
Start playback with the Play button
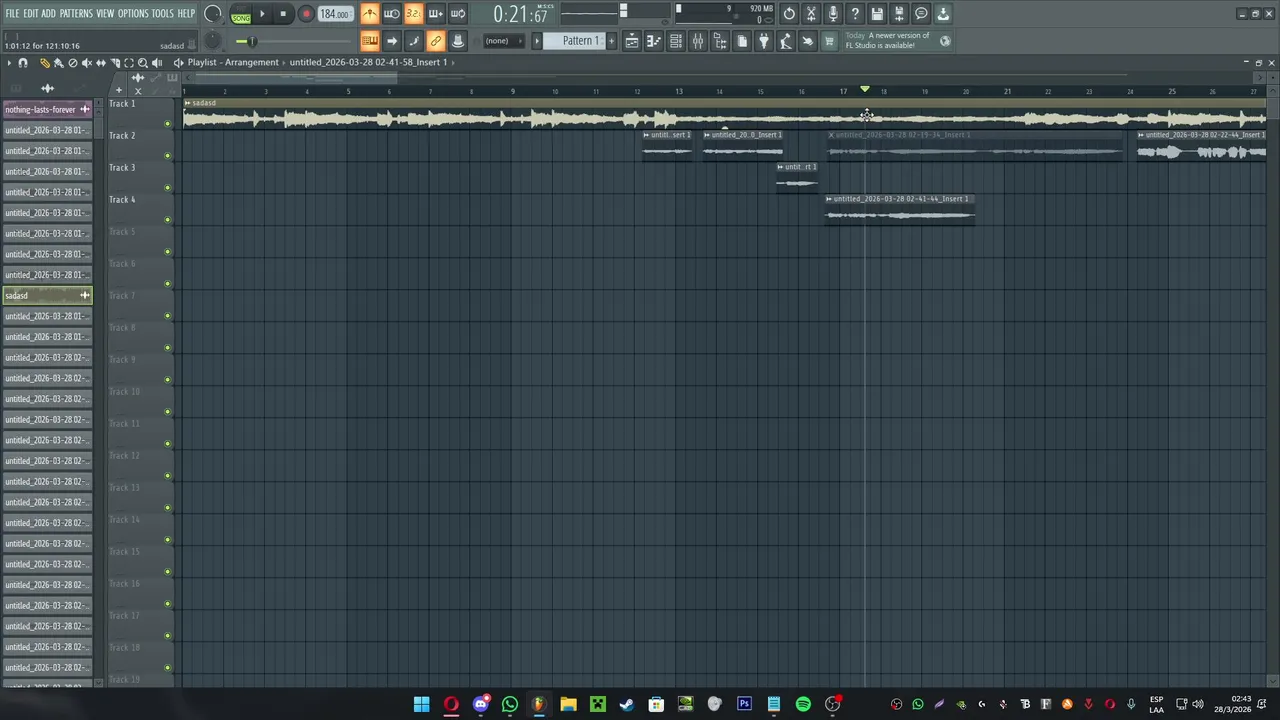[262, 14]
